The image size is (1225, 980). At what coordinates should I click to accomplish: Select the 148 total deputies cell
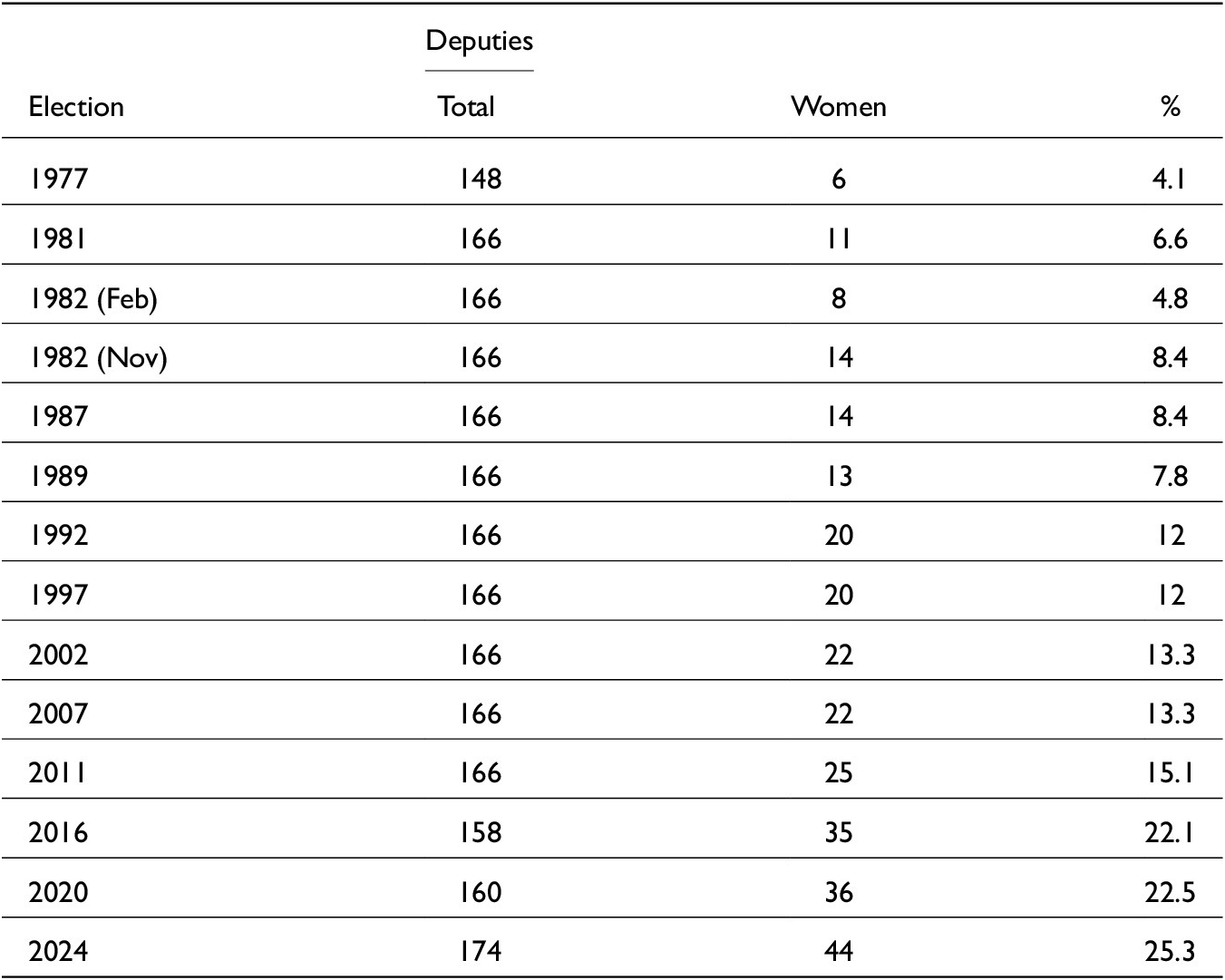coord(479,179)
